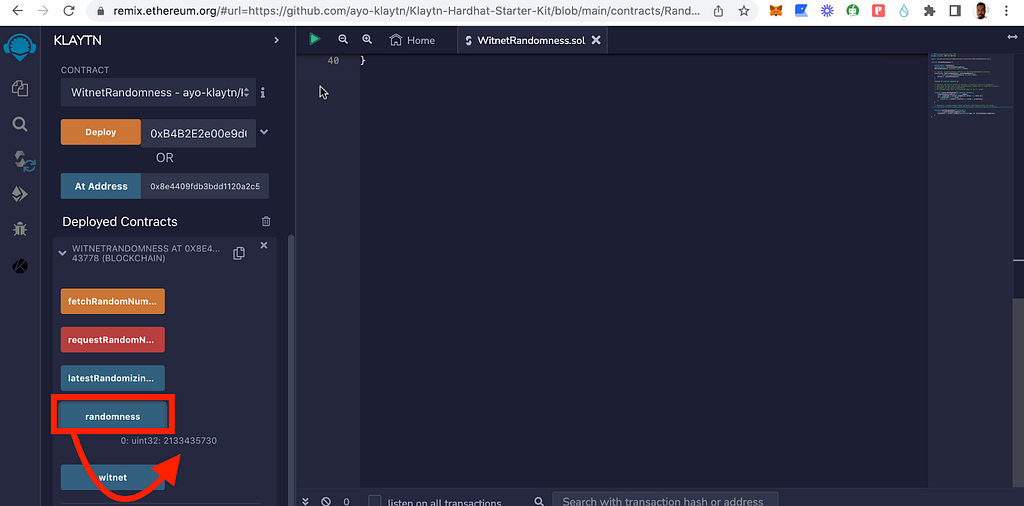Open the user profile avatar

(x=981, y=11)
